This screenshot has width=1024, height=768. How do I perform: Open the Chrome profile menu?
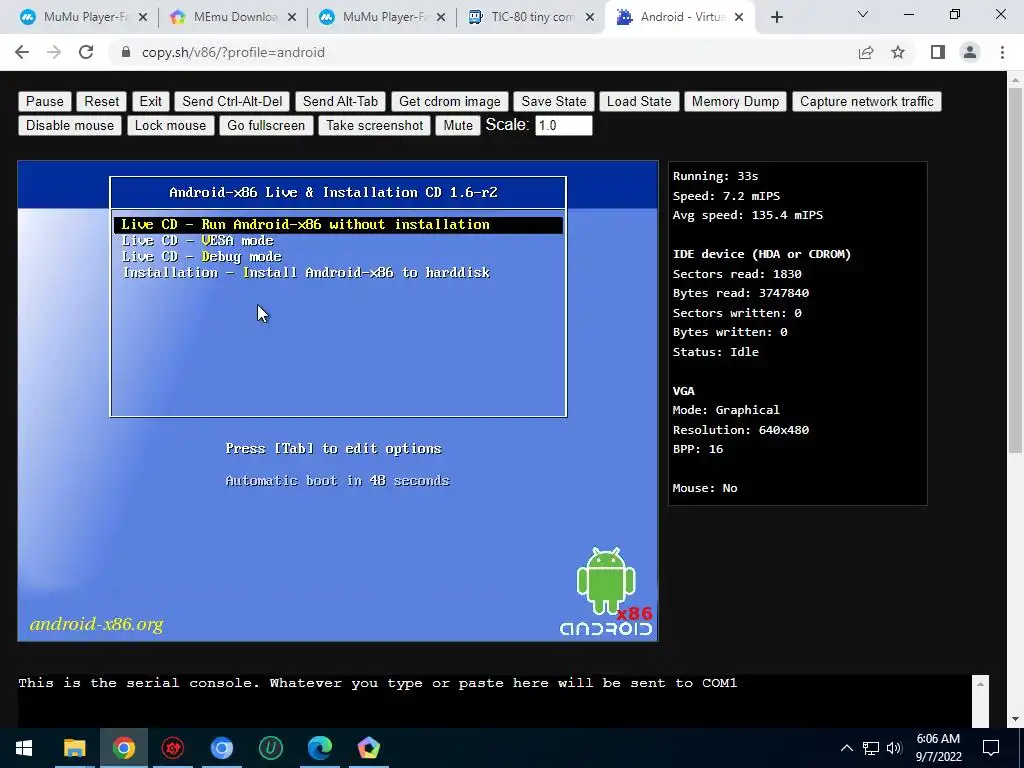(970, 52)
